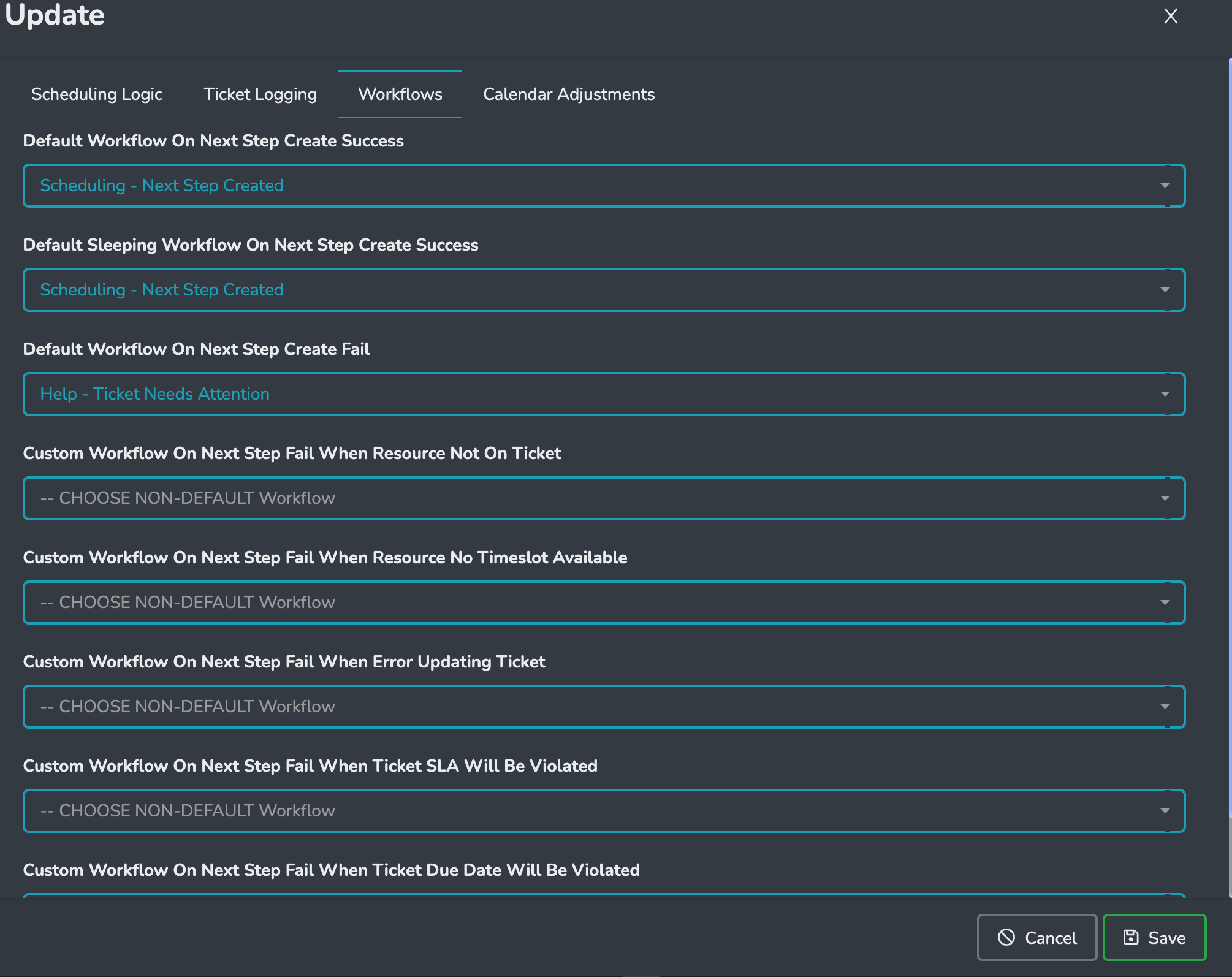
Task: Go to Calendar Adjustments tab
Action: [569, 94]
